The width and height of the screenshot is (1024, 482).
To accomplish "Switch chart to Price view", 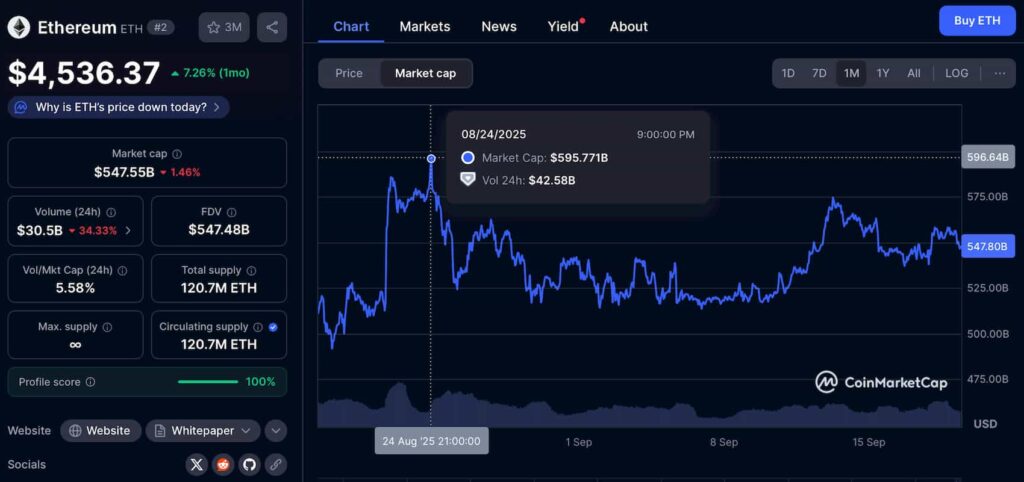I will [349, 73].
